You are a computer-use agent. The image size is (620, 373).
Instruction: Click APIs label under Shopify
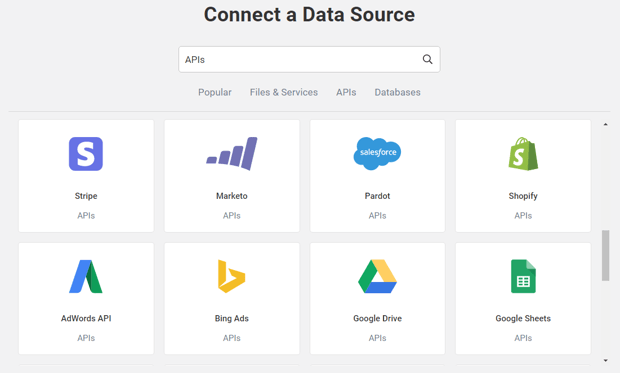point(523,216)
